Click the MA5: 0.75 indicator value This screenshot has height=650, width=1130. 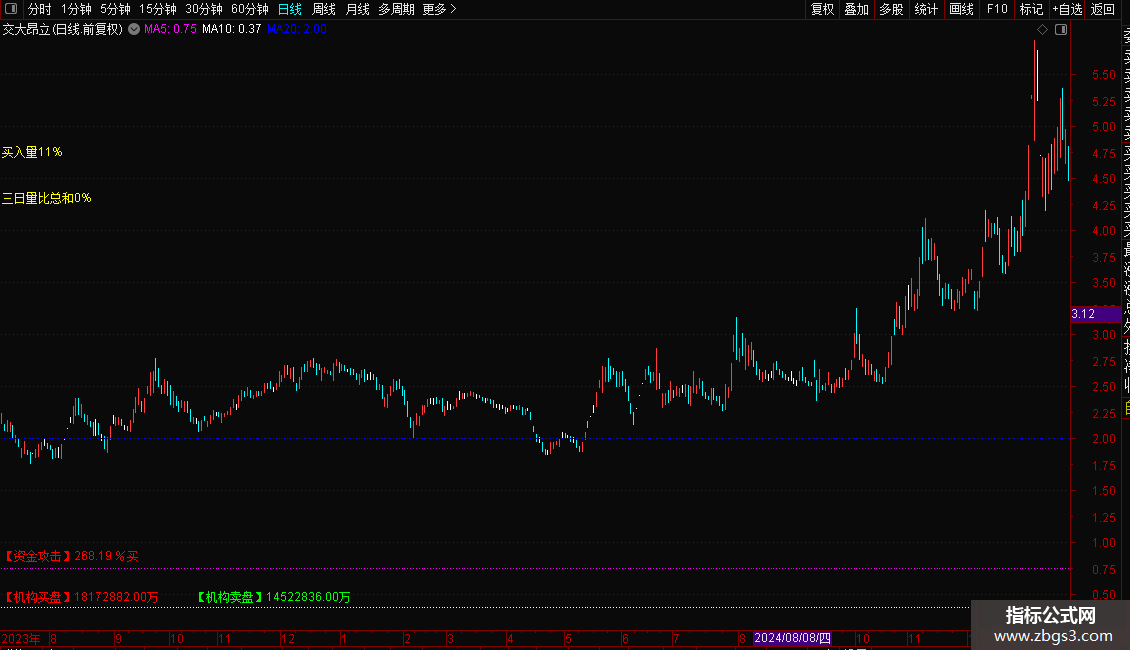pos(170,29)
